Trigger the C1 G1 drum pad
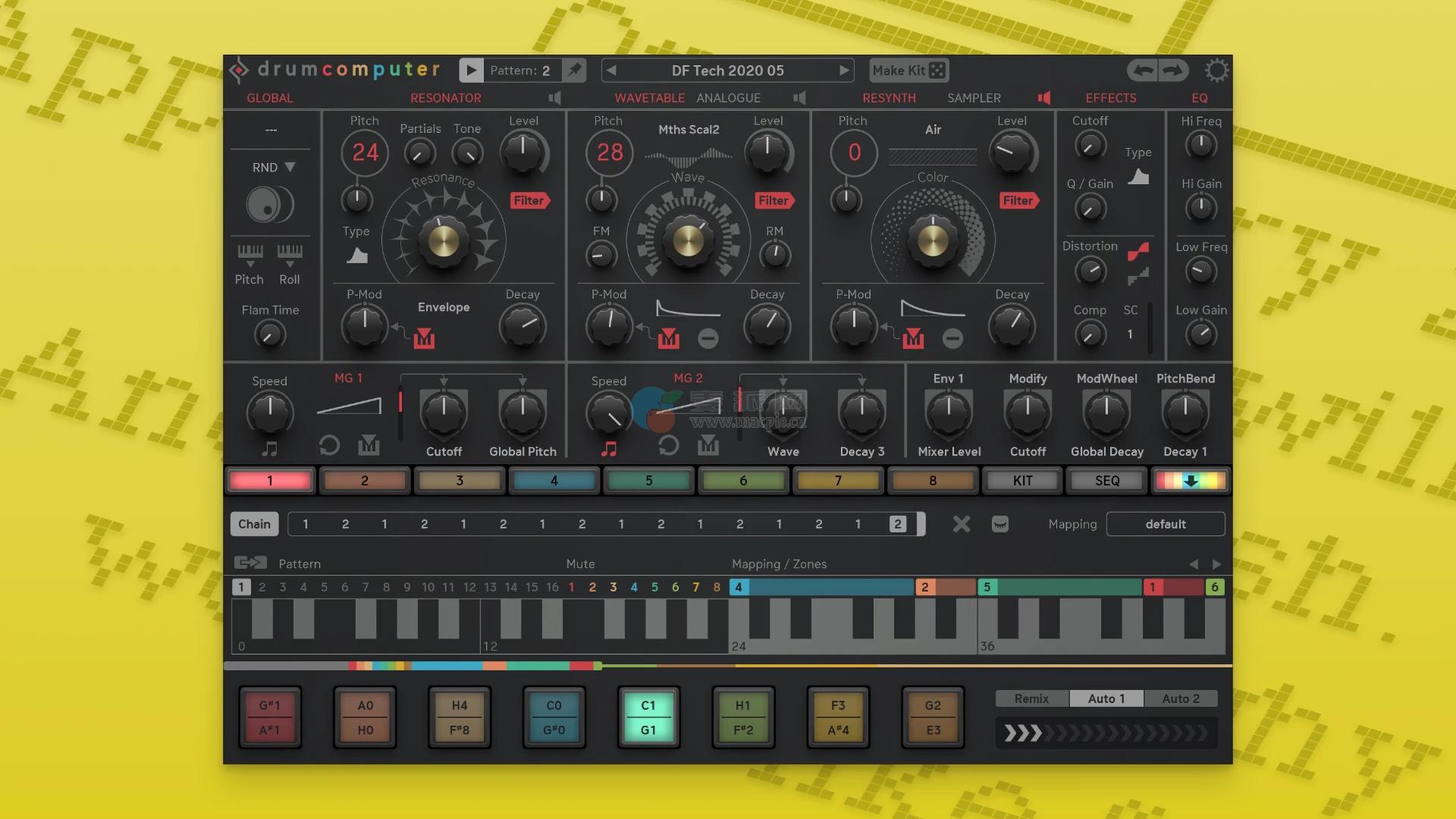This screenshot has width=1456, height=819. pyautogui.click(x=648, y=717)
